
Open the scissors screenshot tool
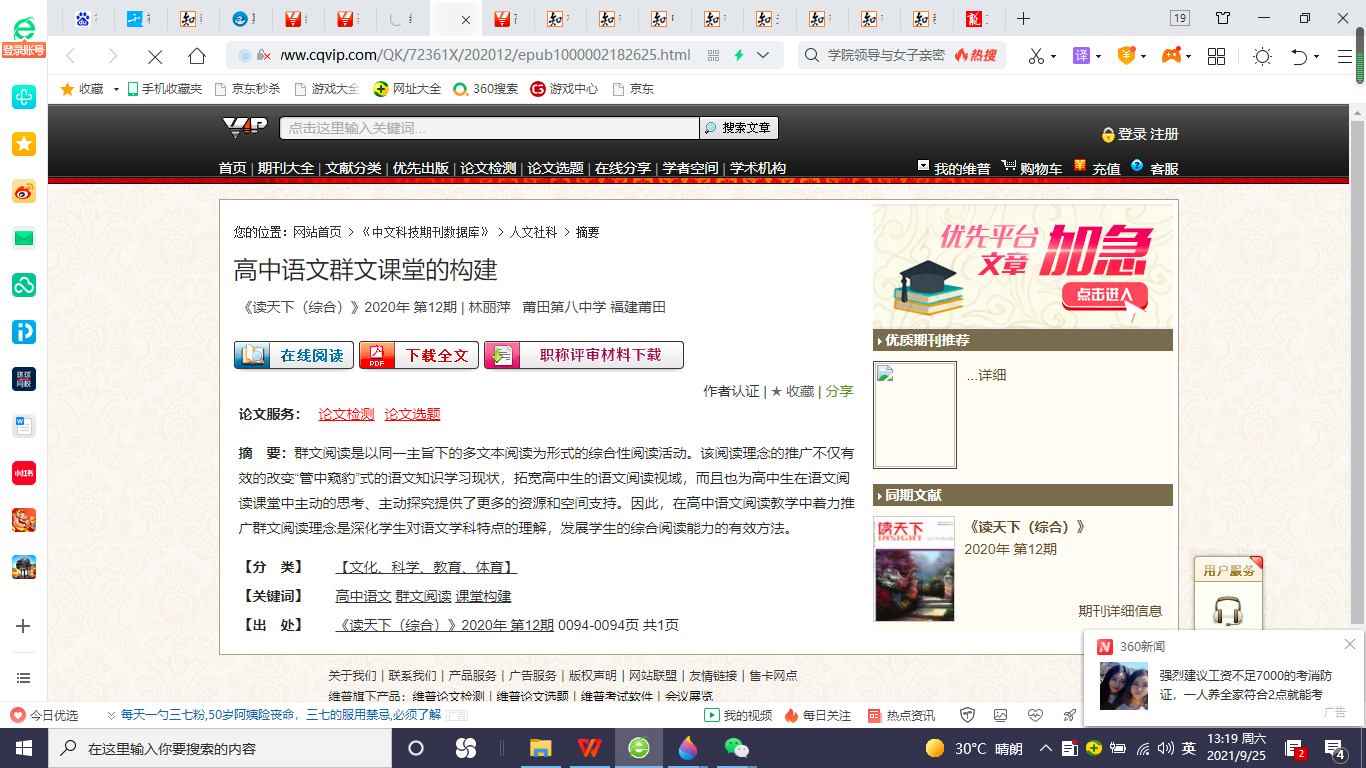[x=1036, y=56]
